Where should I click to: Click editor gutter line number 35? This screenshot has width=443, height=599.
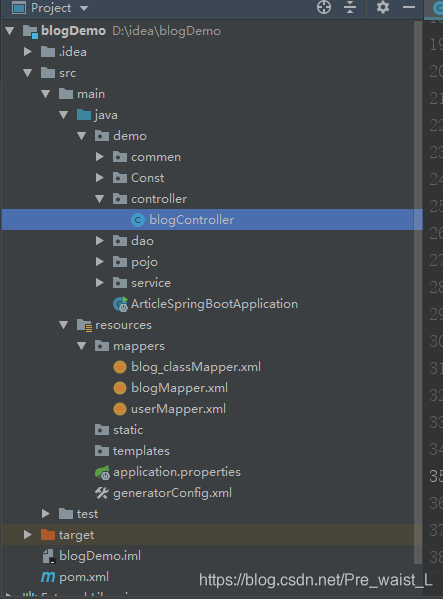tap(435, 476)
